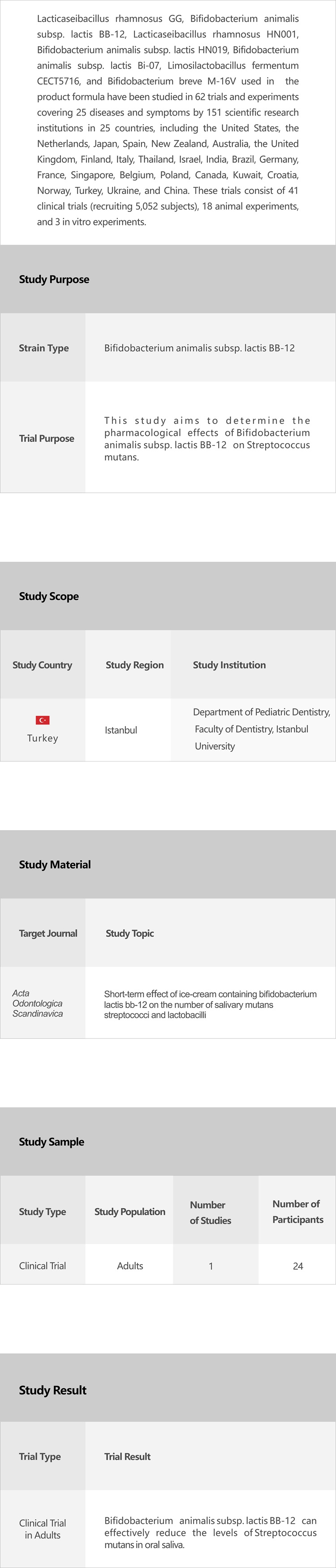Viewport: 336px width, 1568px height.
Task: Click the Study Result section header
Action: coord(53,1390)
